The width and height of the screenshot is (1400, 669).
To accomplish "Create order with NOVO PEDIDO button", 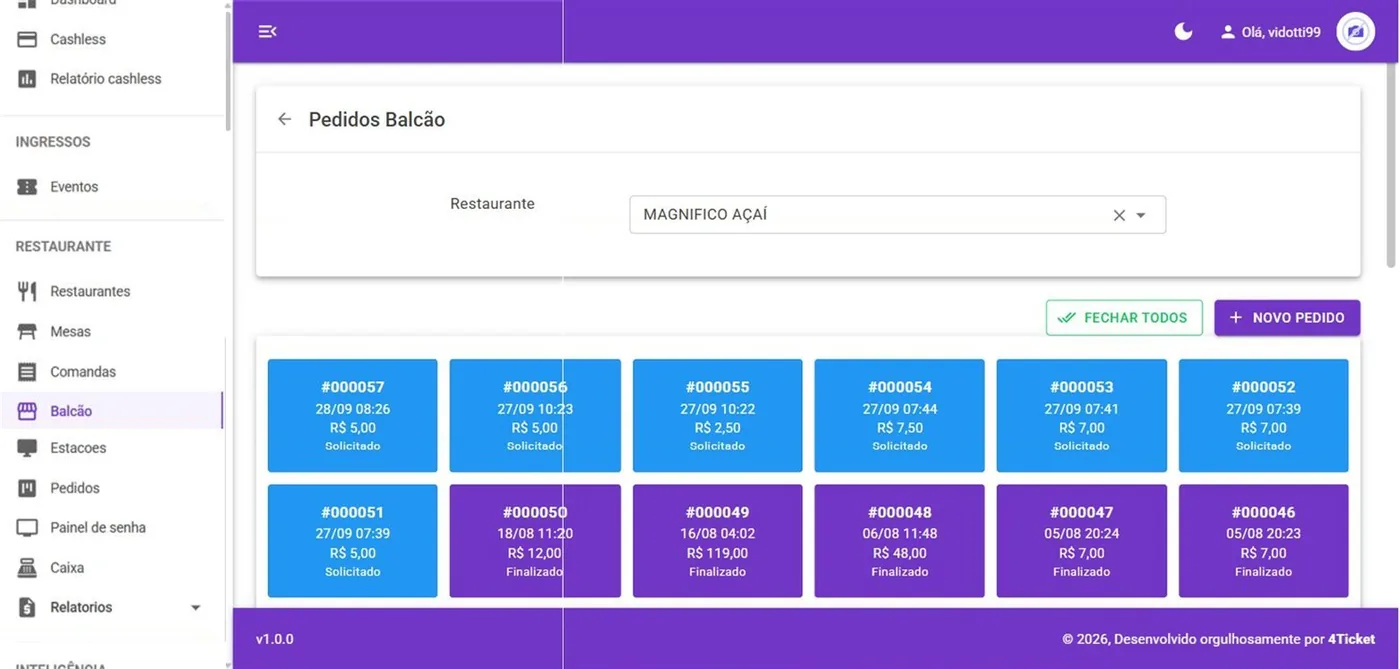I will pos(1287,318).
